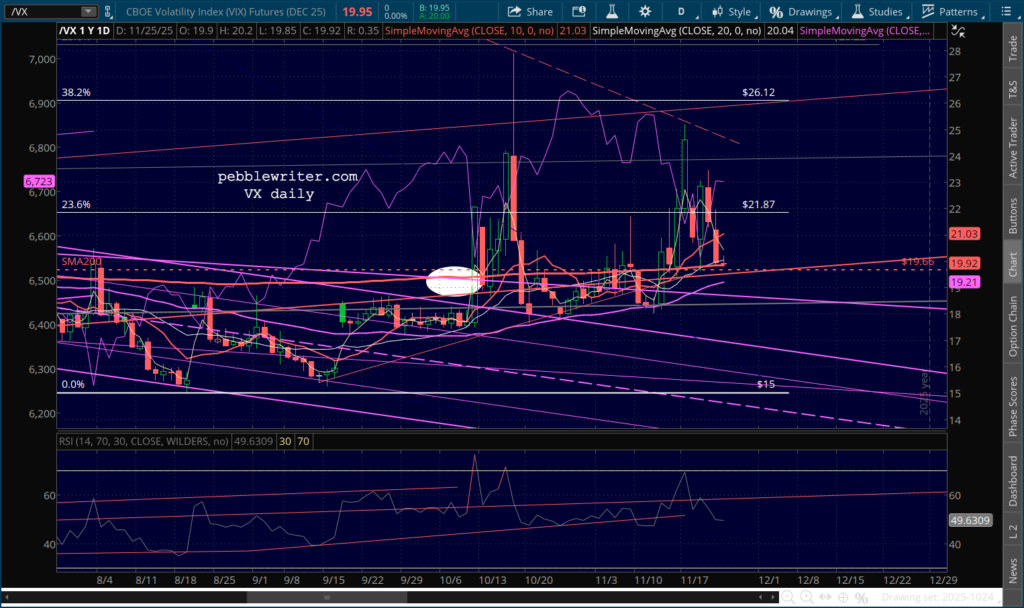
Task: Click the ask A: 20.00 quote
Action: pyautogui.click(x=434, y=16)
